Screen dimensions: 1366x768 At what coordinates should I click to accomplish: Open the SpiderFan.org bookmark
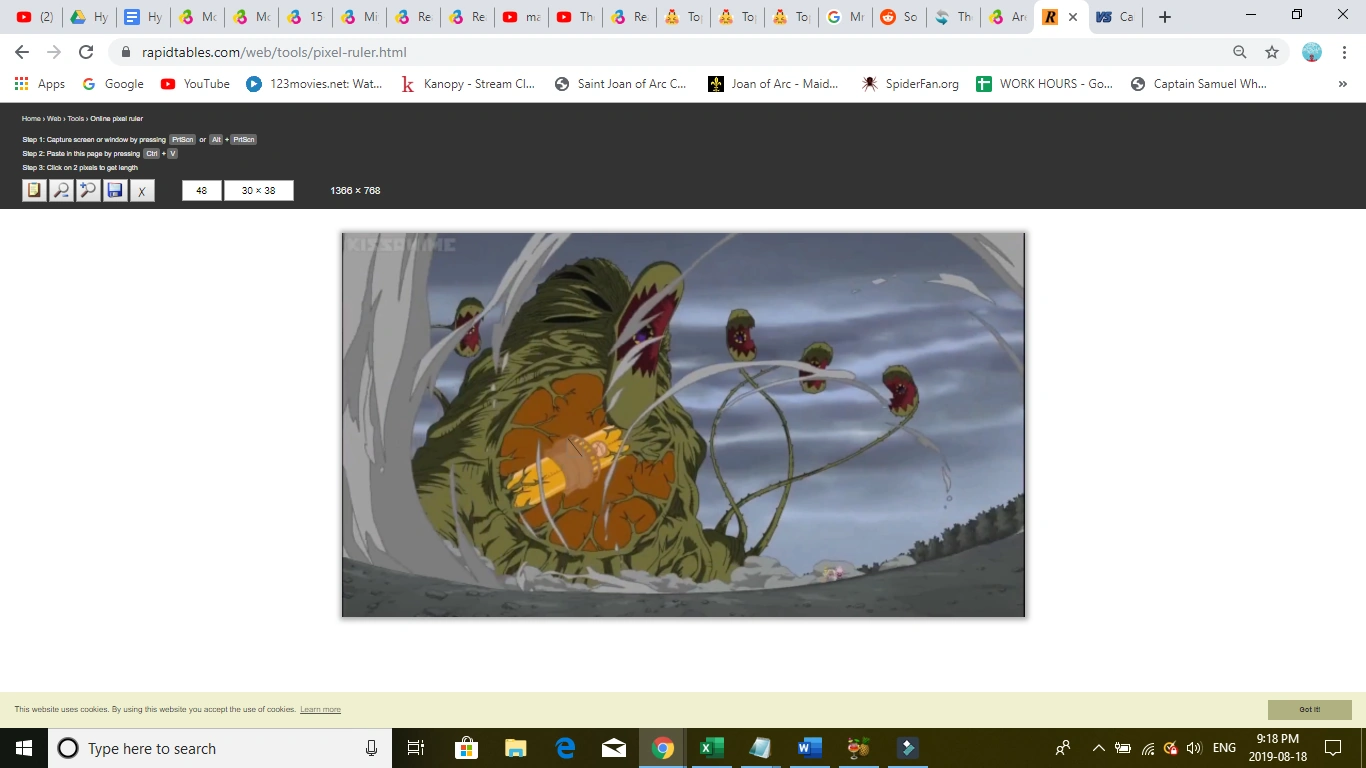coord(910,84)
